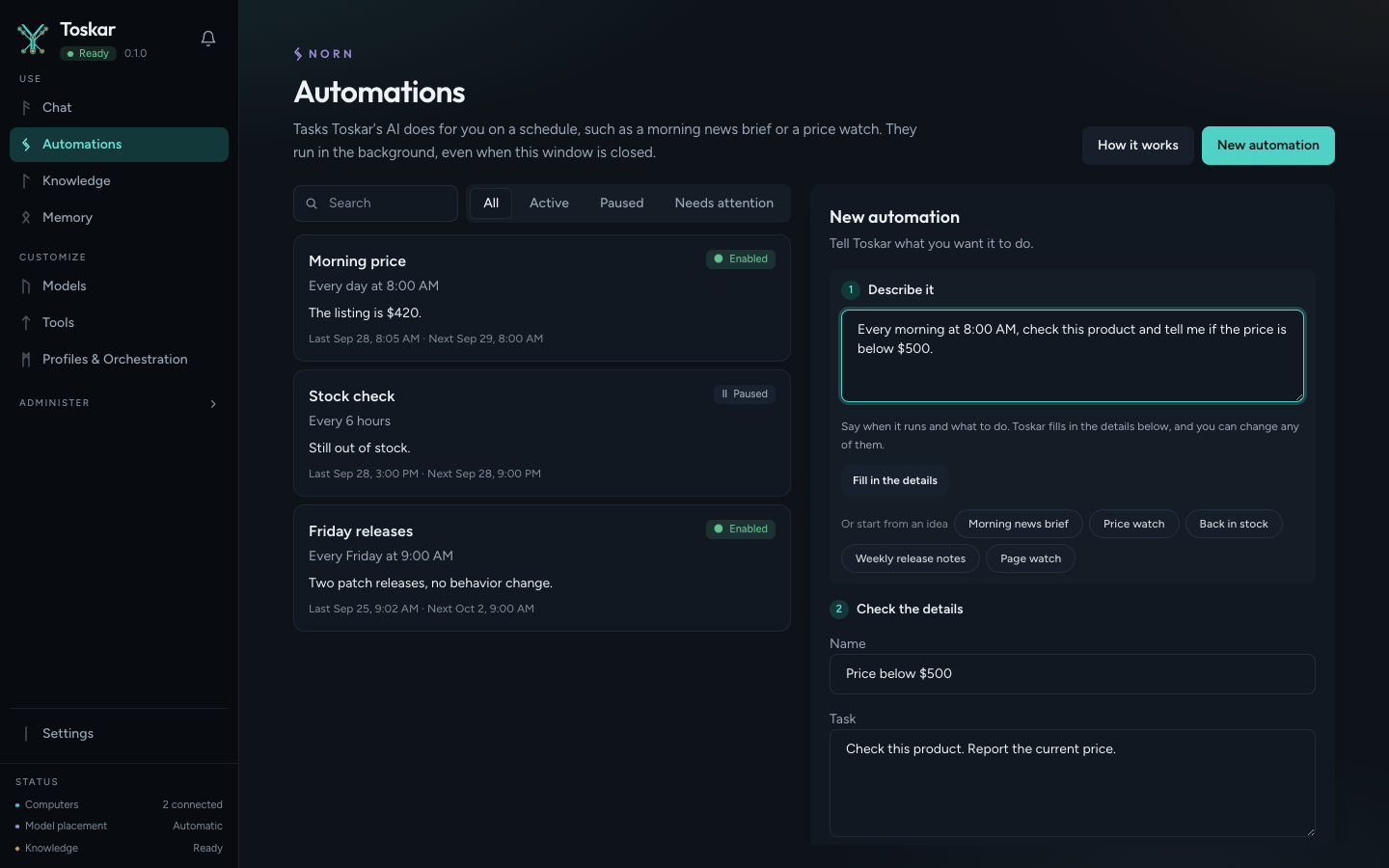Switch to the Active filter tab

549,203
